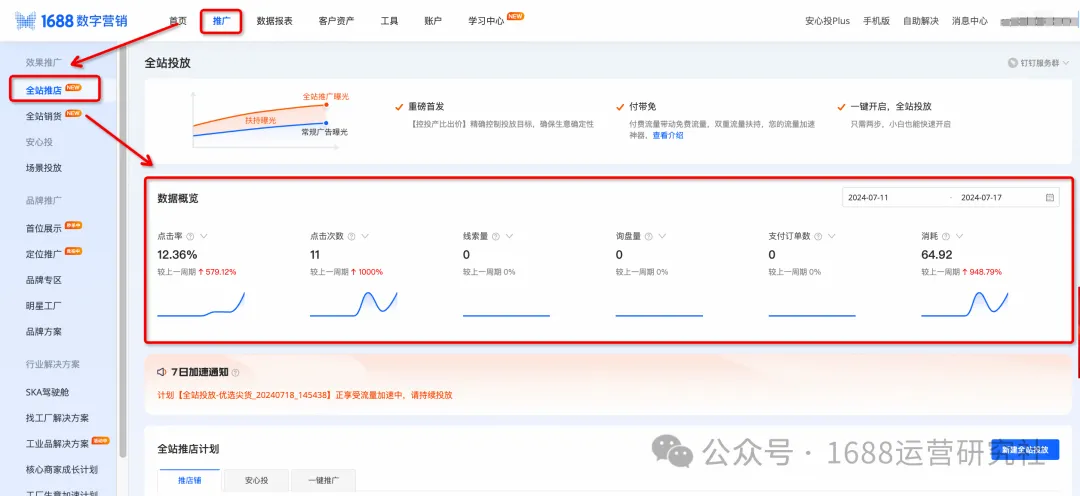Image resolution: width=1080 pixels, height=496 pixels.
Task: Open the 线索量 metric help icon
Action: [x=495, y=236]
